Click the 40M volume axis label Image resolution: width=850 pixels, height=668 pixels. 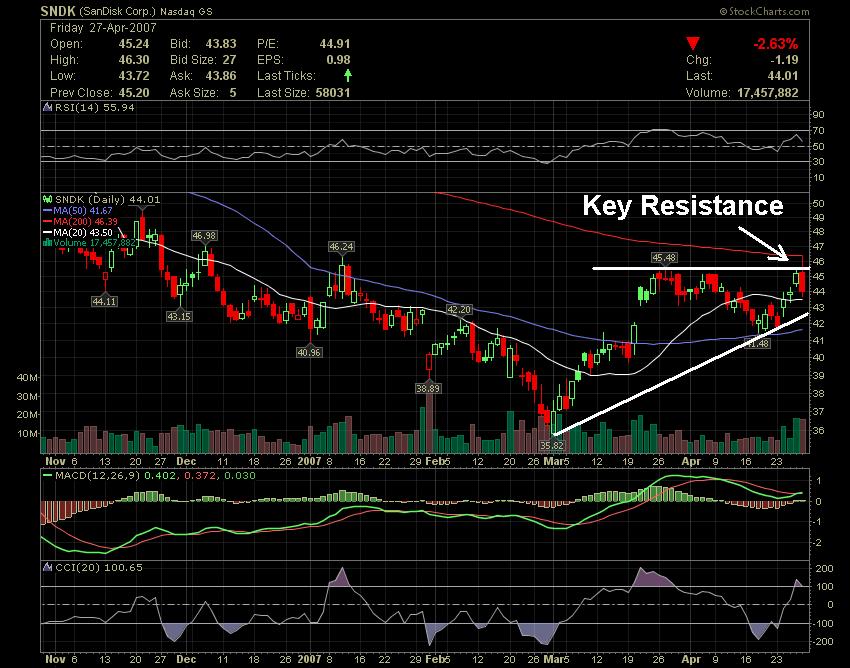pyautogui.click(x=28, y=377)
